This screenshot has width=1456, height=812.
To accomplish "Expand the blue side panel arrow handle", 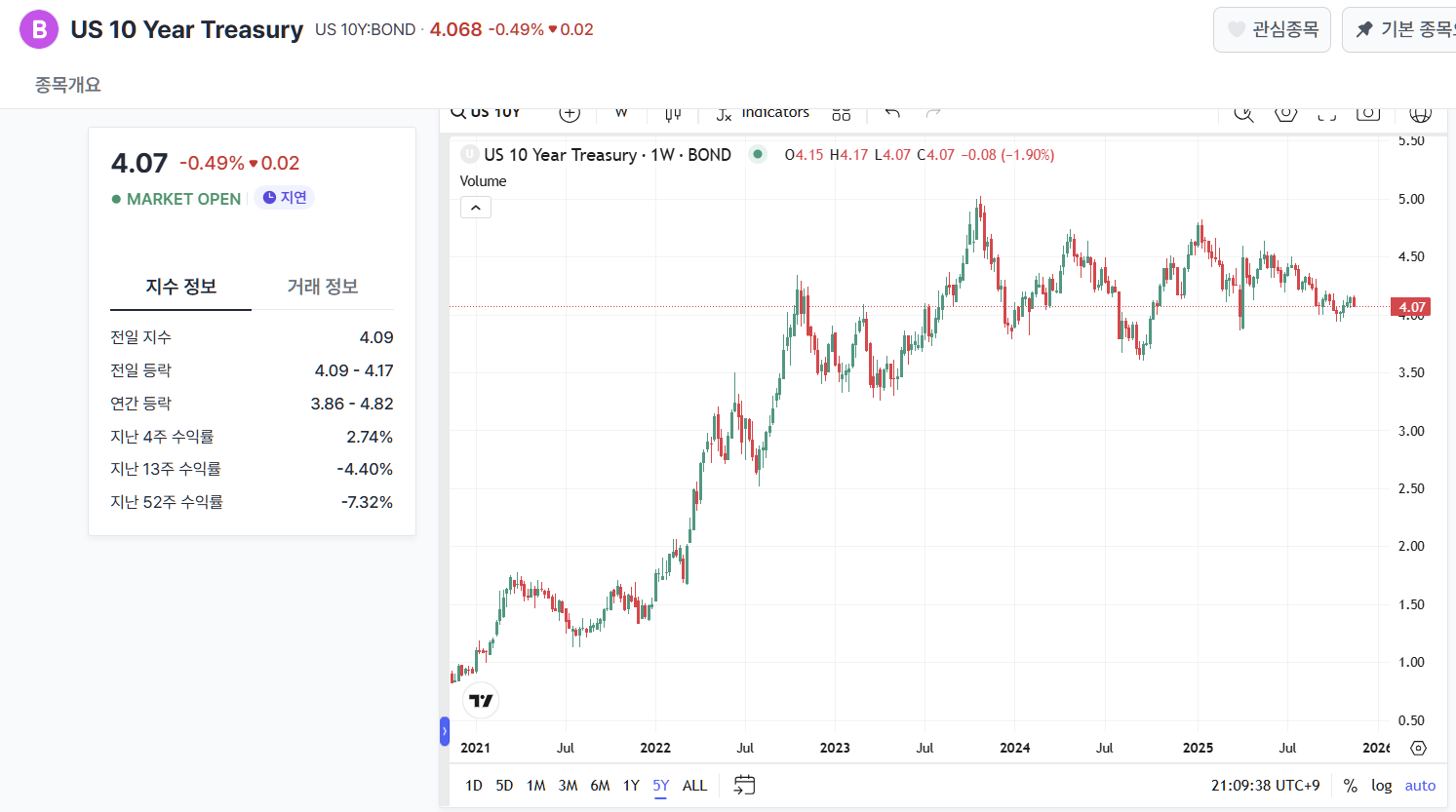I will coord(445,731).
